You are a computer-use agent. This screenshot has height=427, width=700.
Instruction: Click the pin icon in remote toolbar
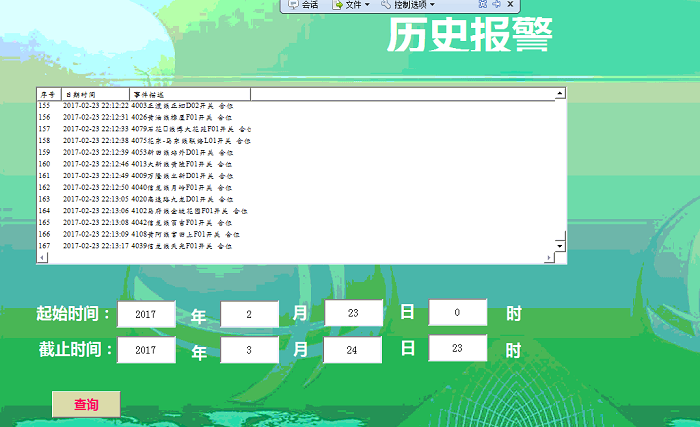pos(497,5)
